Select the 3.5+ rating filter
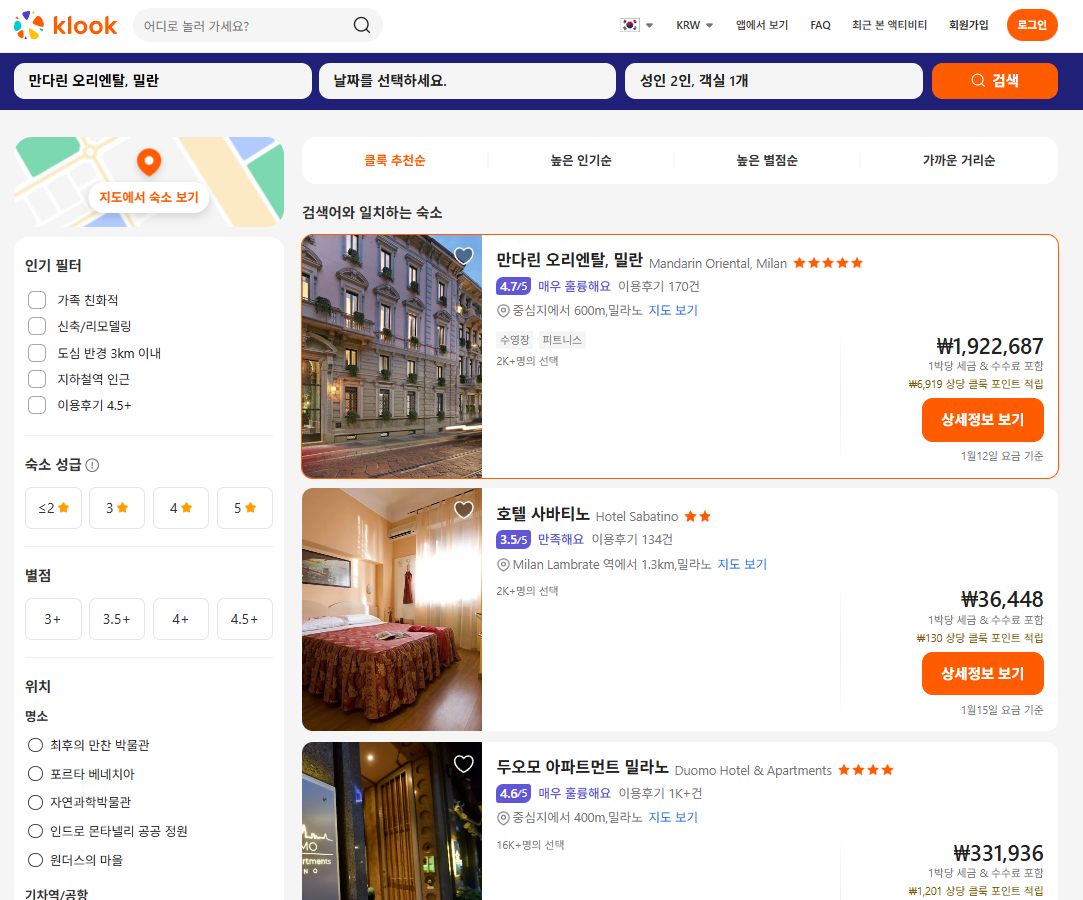 point(117,619)
